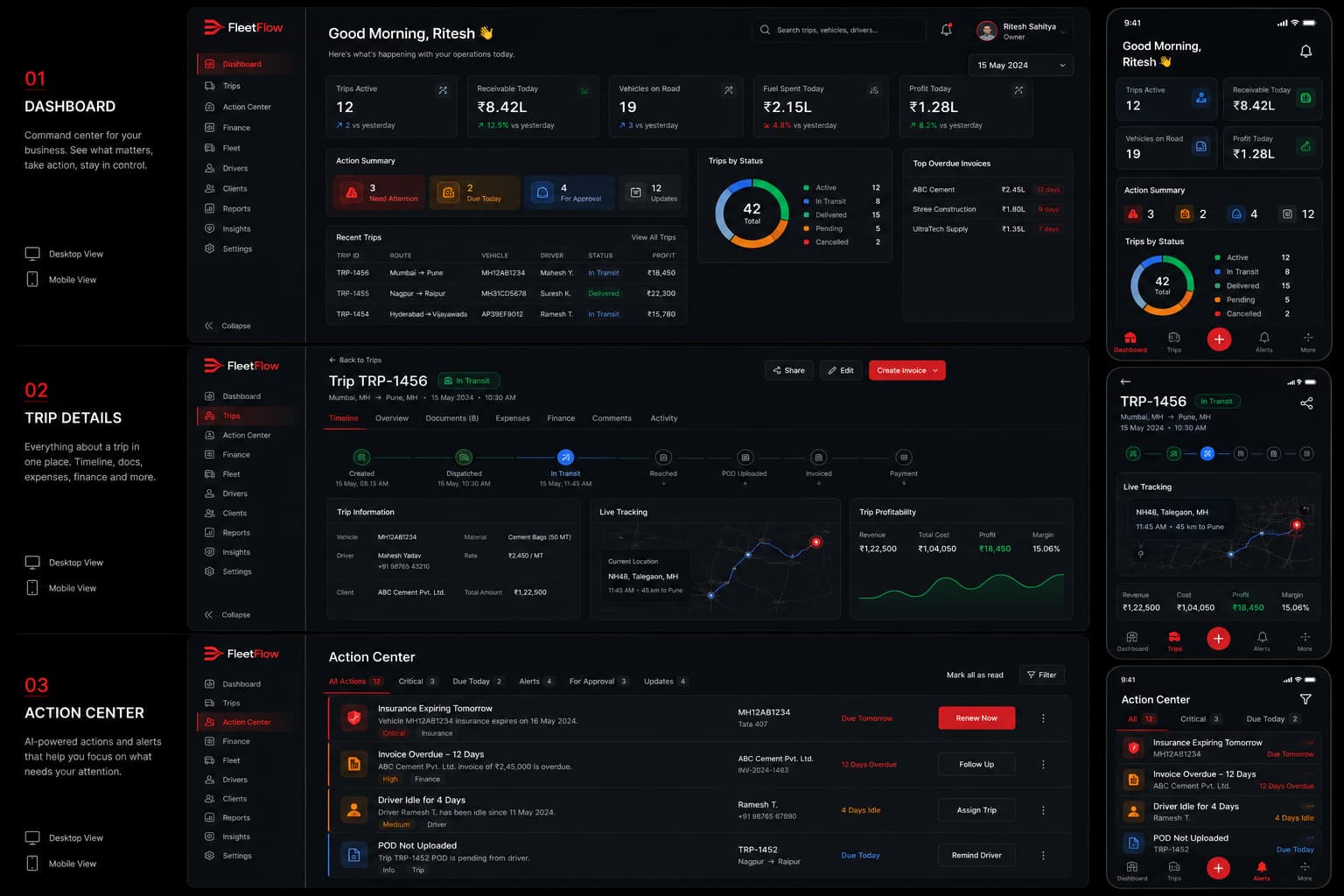Go back using the Back to Trips link
The width and height of the screenshot is (1344, 896).
click(355, 360)
